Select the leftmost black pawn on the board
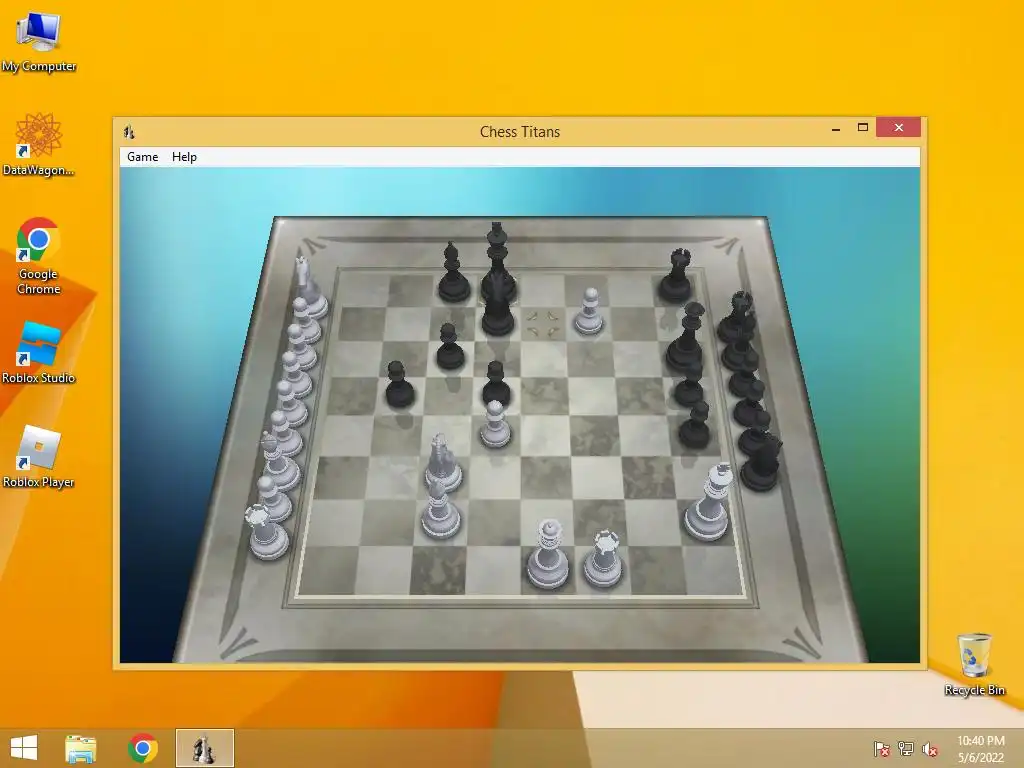Image resolution: width=1024 pixels, height=768 pixels. pyautogui.click(x=399, y=385)
